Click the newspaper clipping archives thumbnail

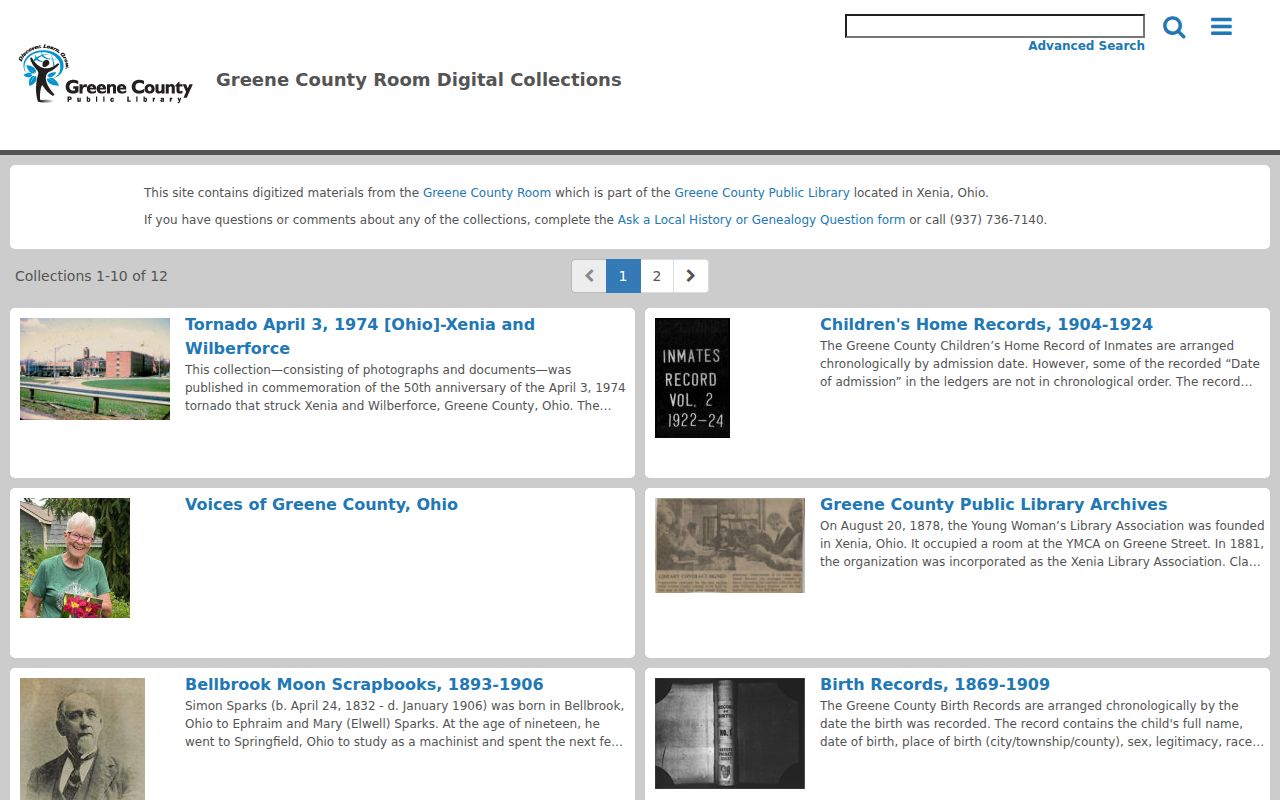click(x=730, y=545)
